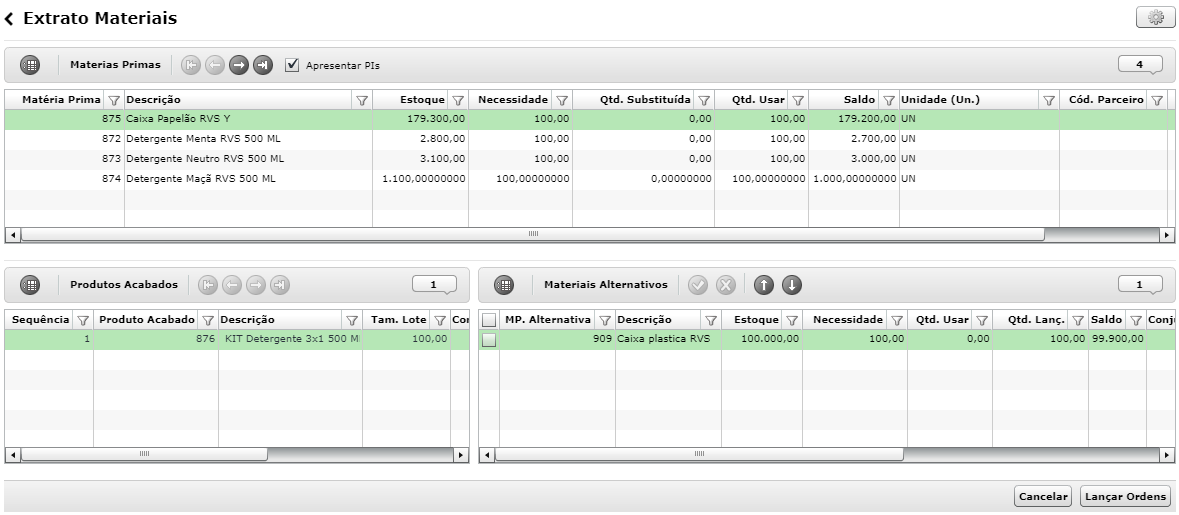Uncheck the Apresentar PIs checkbox
This screenshot has height=515, width=1179.
292,65
